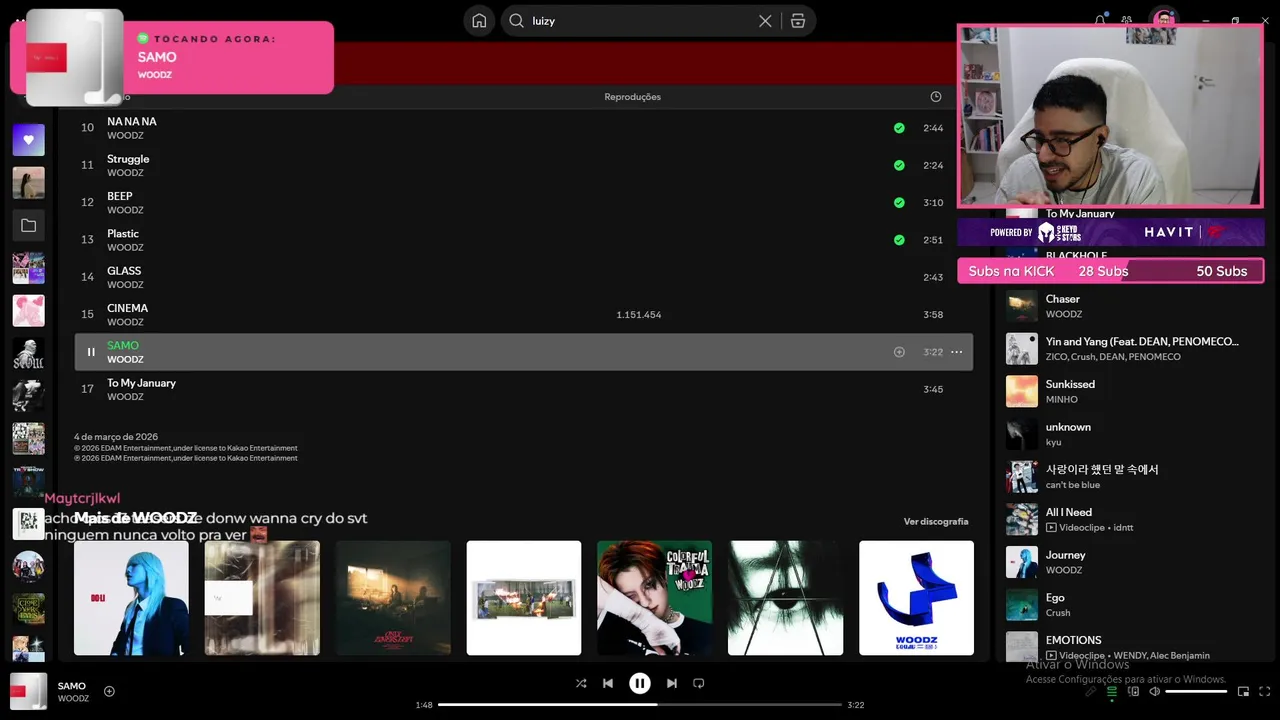This screenshot has height=720, width=1280.
Task: Open Liked Songs heart in sidebar
Action: 28,140
